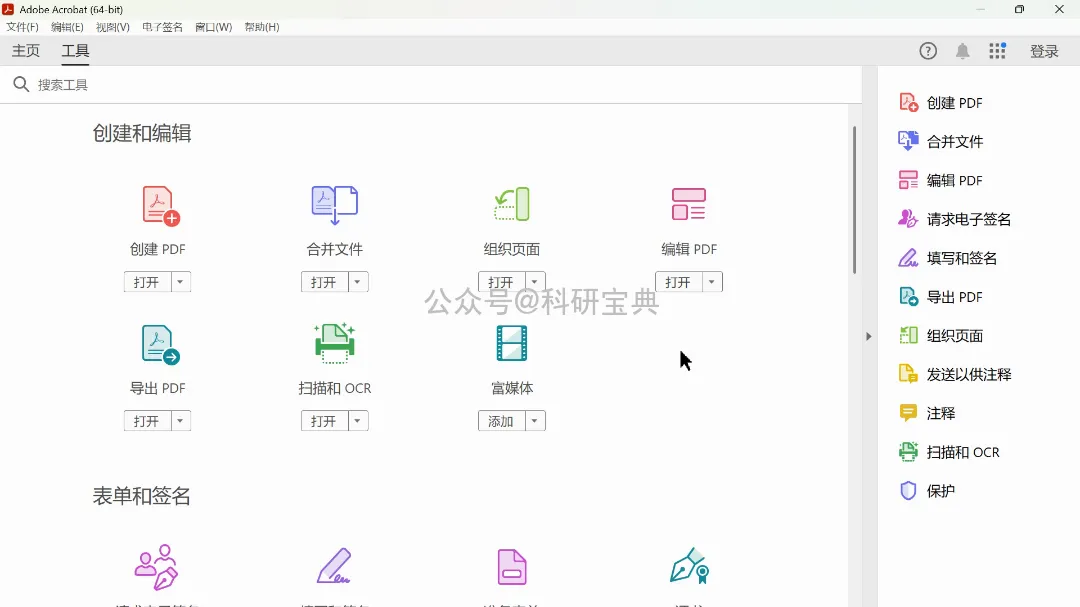
Task: Expand dropdown arrow beside 扫描和 OCR 打开 button
Action: [357, 420]
